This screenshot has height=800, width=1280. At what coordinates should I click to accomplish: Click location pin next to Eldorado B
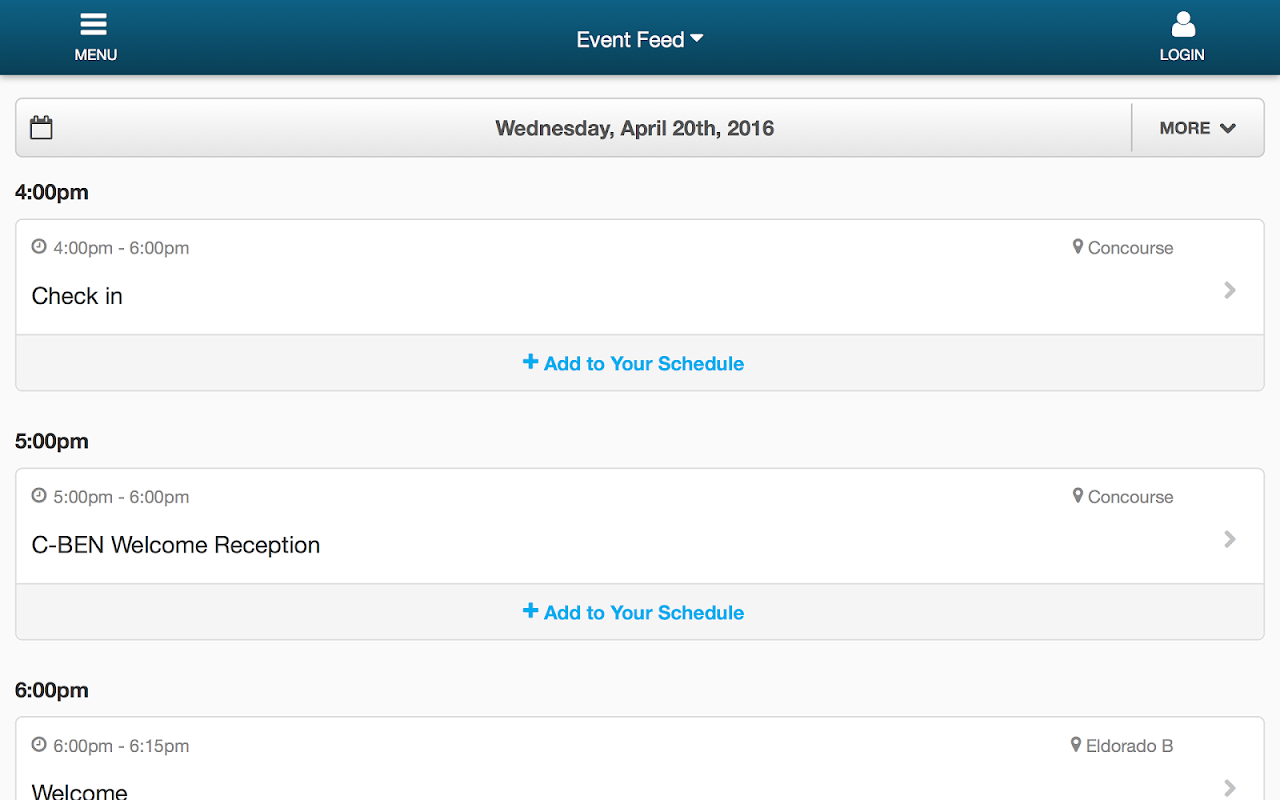coord(1076,745)
